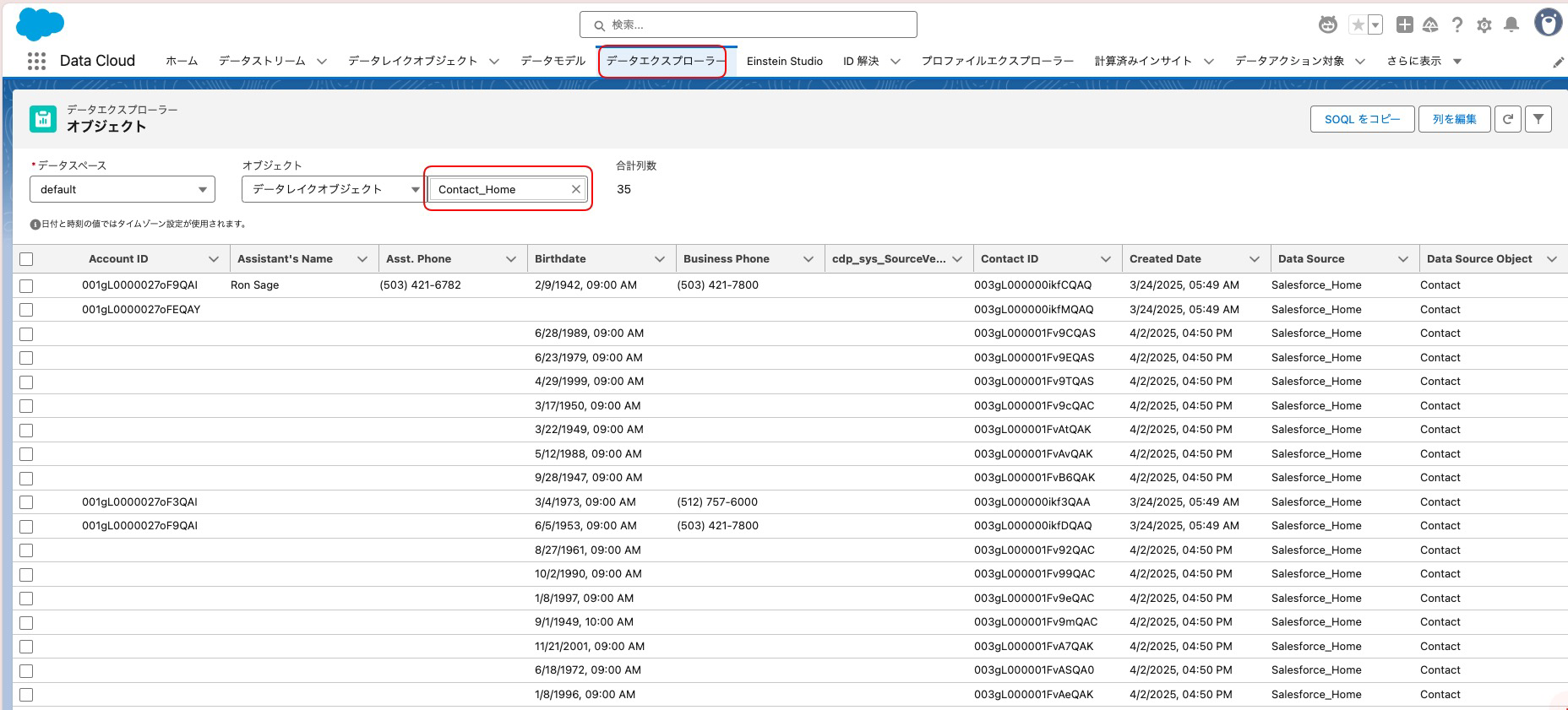1568x710 pixels.
Task: Click the Salesforce cloud logo
Action: click(x=40, y=24)
